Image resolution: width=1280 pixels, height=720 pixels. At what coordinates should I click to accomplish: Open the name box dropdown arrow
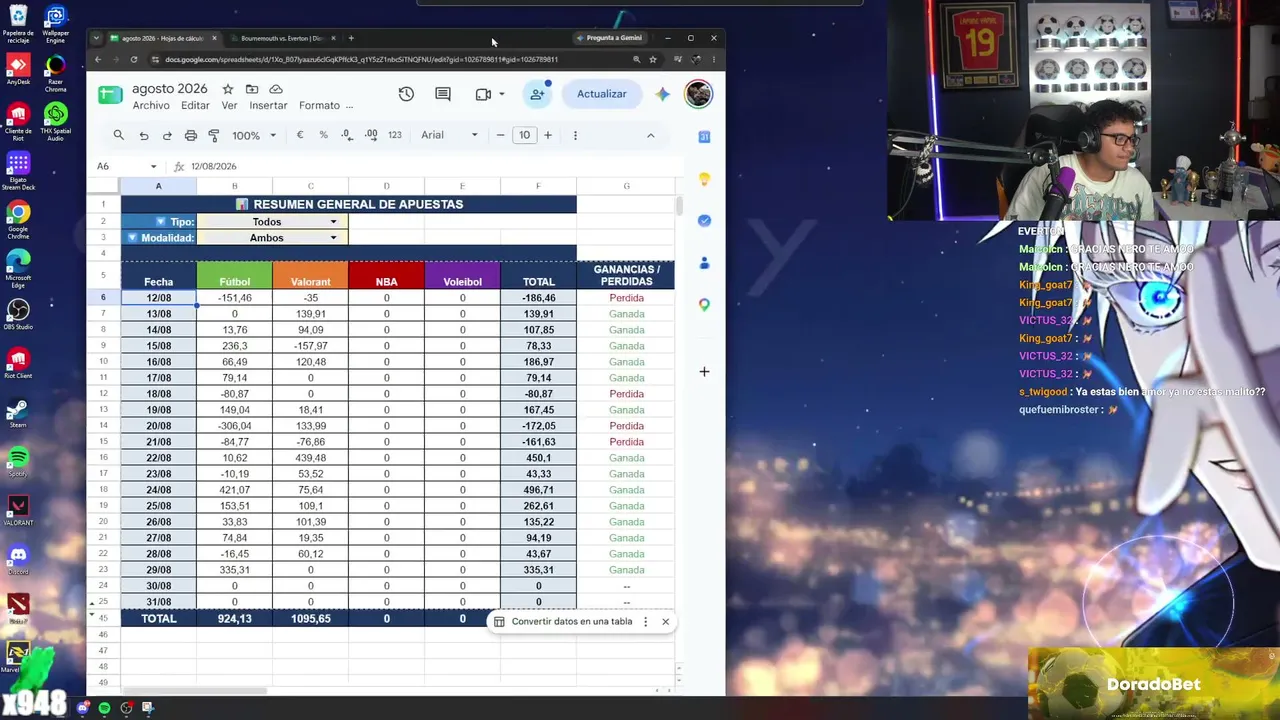(x=153, y=166)
